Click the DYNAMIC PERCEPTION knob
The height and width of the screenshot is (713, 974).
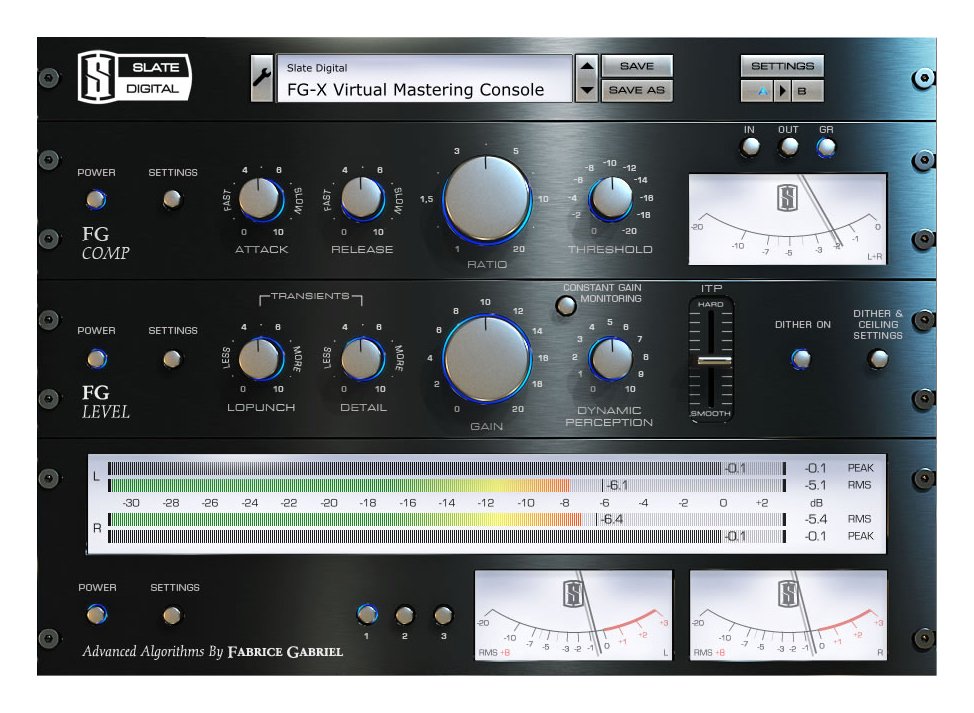[x=611, y=358]
